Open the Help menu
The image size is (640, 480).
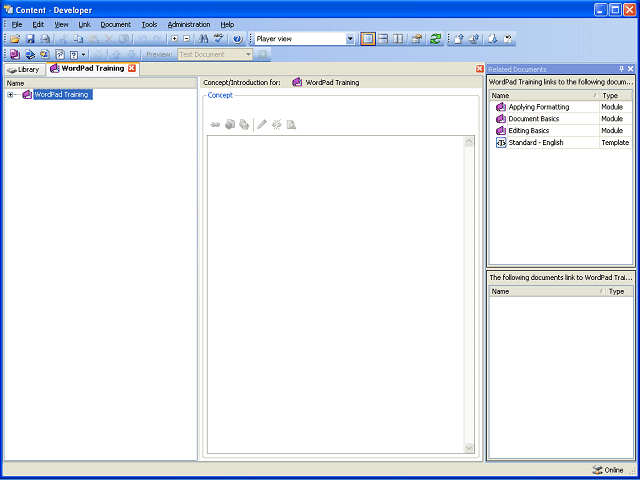(x=227, y=24)
